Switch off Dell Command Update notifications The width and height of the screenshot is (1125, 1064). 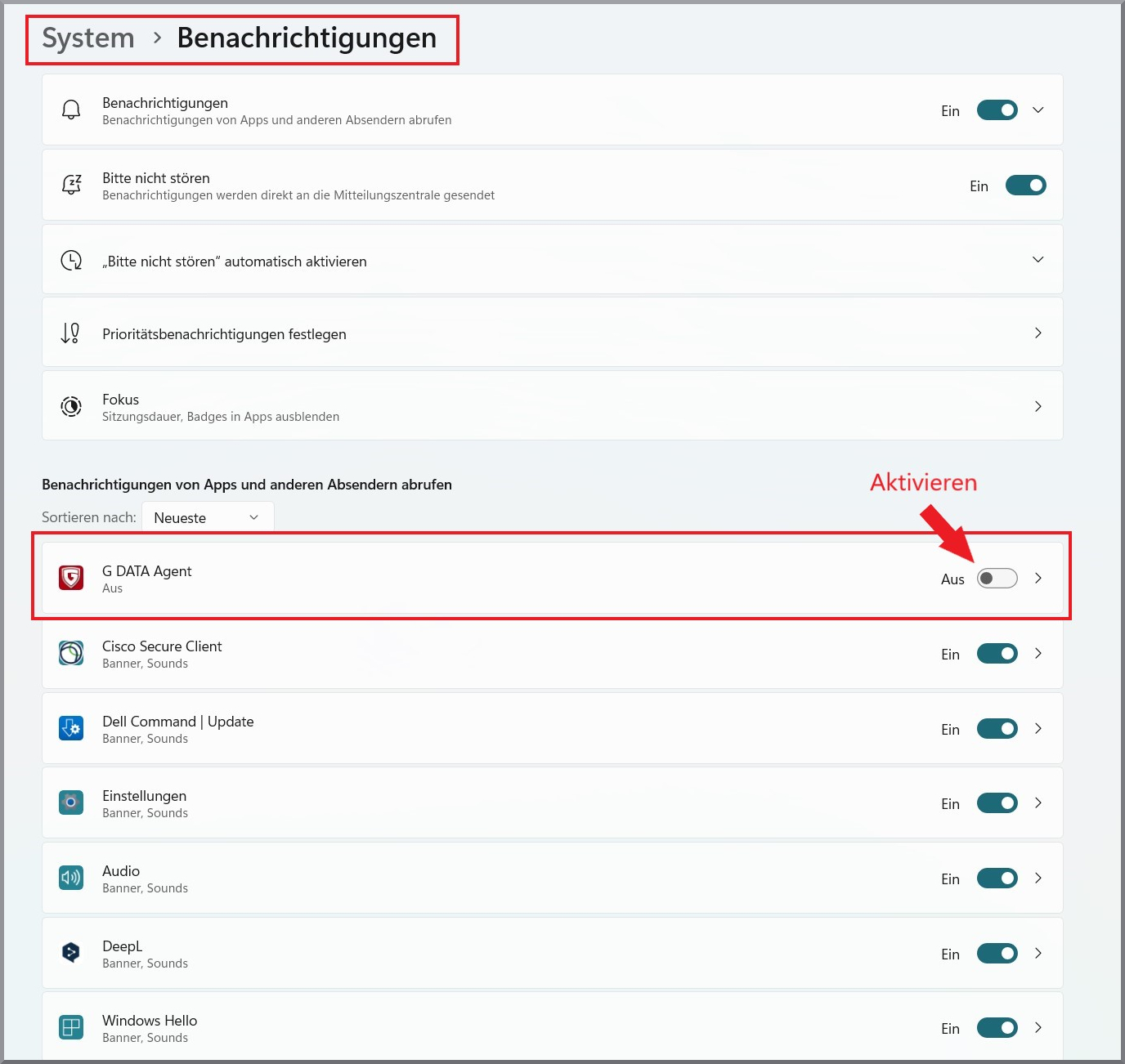coord(997,729)
